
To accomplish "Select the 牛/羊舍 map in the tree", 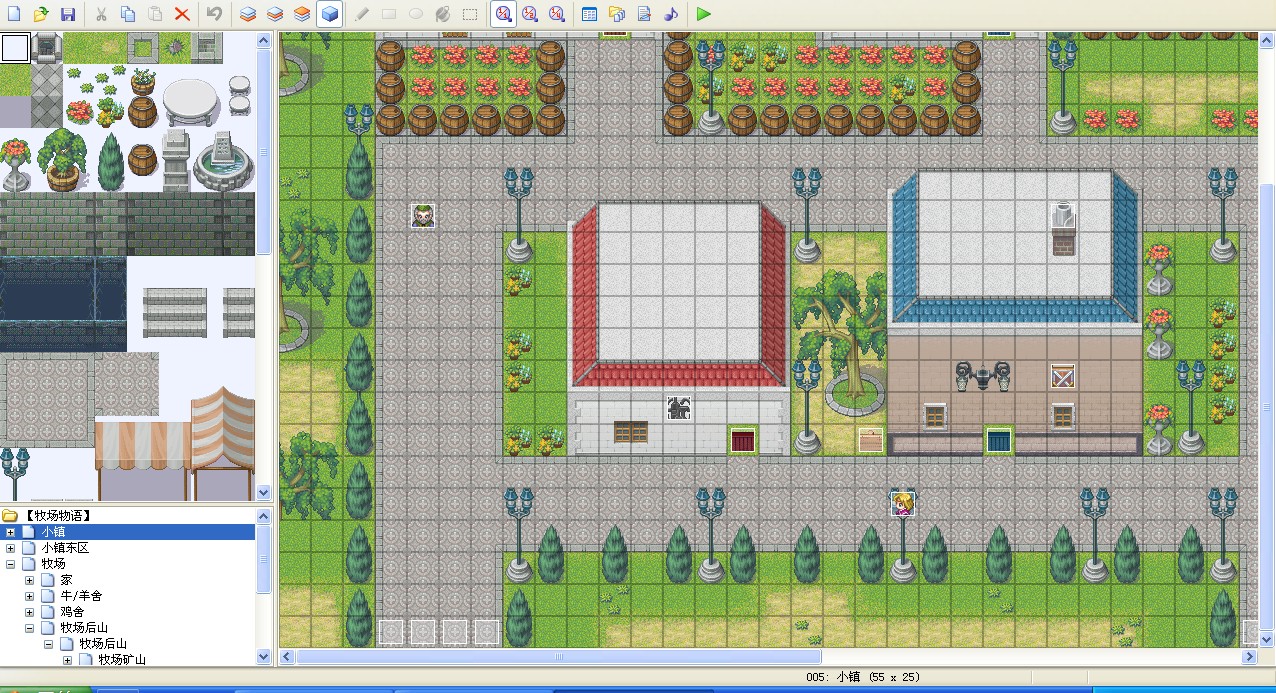I will pos(81,596).
